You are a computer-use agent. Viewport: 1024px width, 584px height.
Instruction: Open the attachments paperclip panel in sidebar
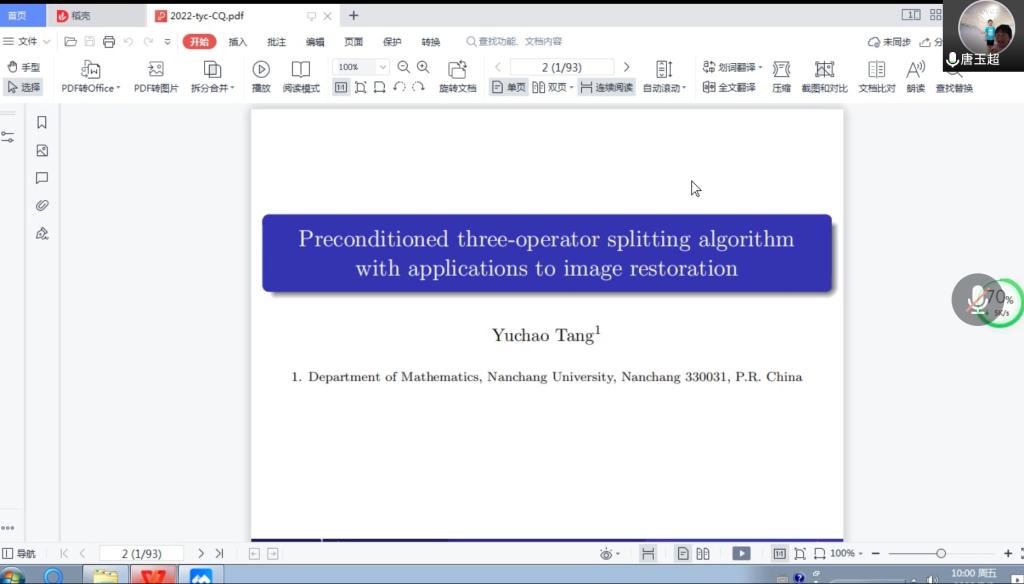pos(42,206)
